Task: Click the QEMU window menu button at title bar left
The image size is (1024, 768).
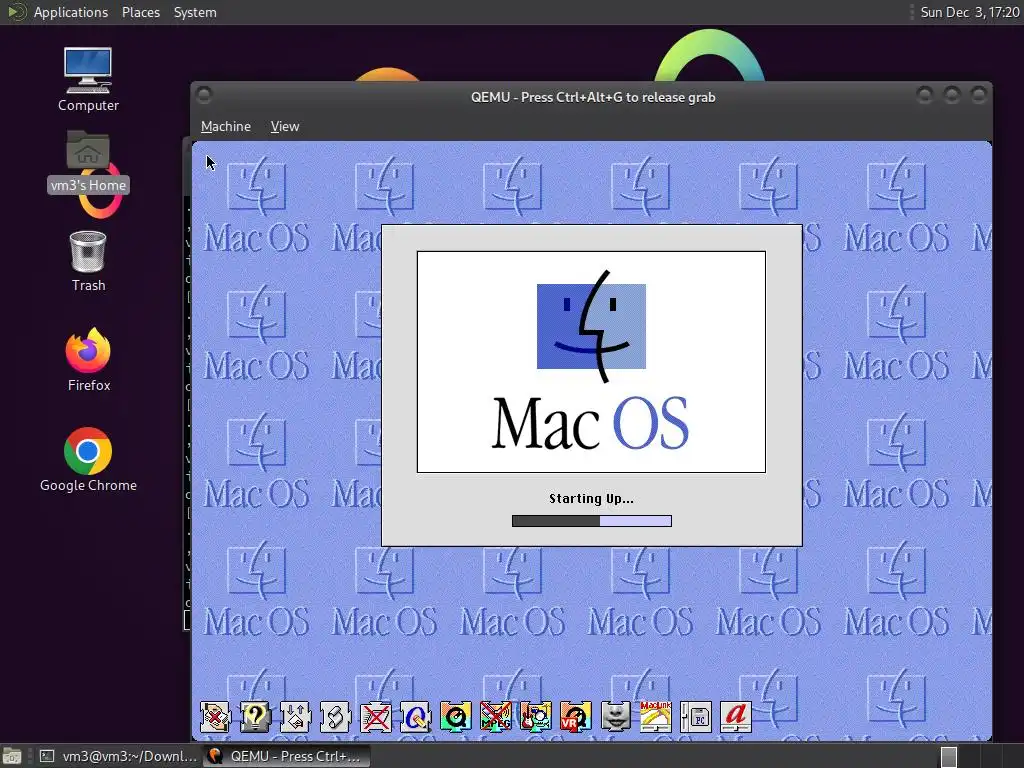Action: (204, 95)
